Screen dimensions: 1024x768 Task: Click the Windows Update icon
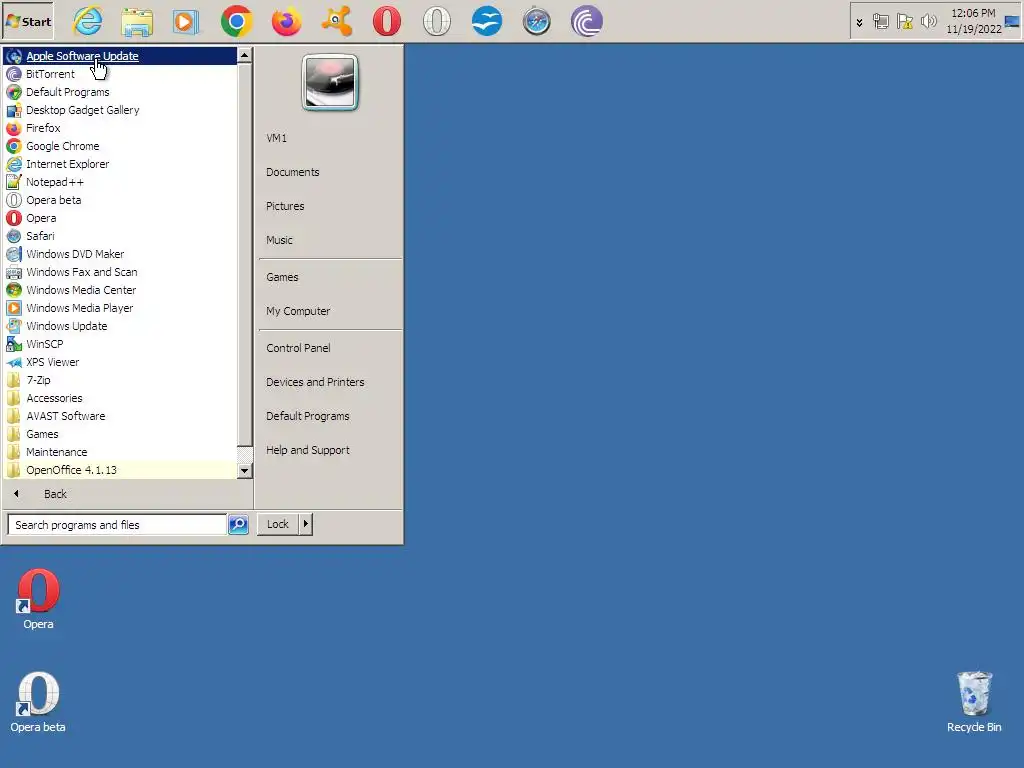(x=14, y=326)
